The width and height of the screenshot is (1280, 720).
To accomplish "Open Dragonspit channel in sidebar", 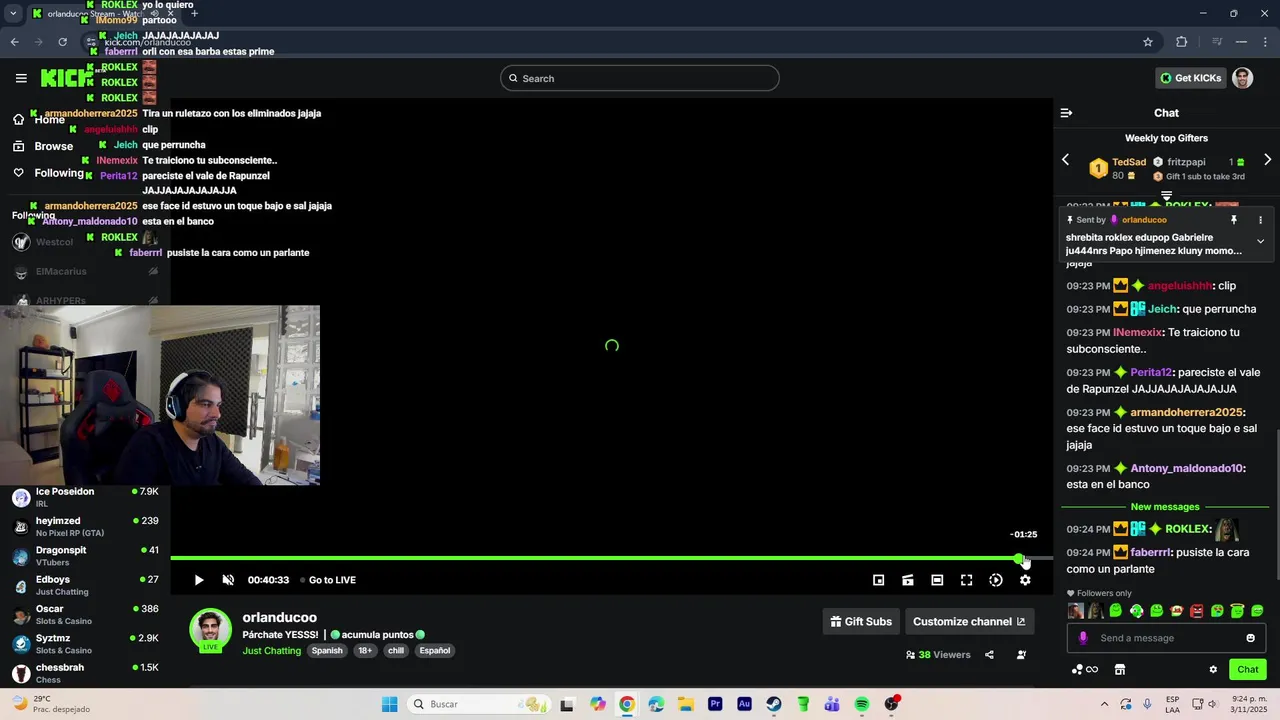I will tap(85, 556).
